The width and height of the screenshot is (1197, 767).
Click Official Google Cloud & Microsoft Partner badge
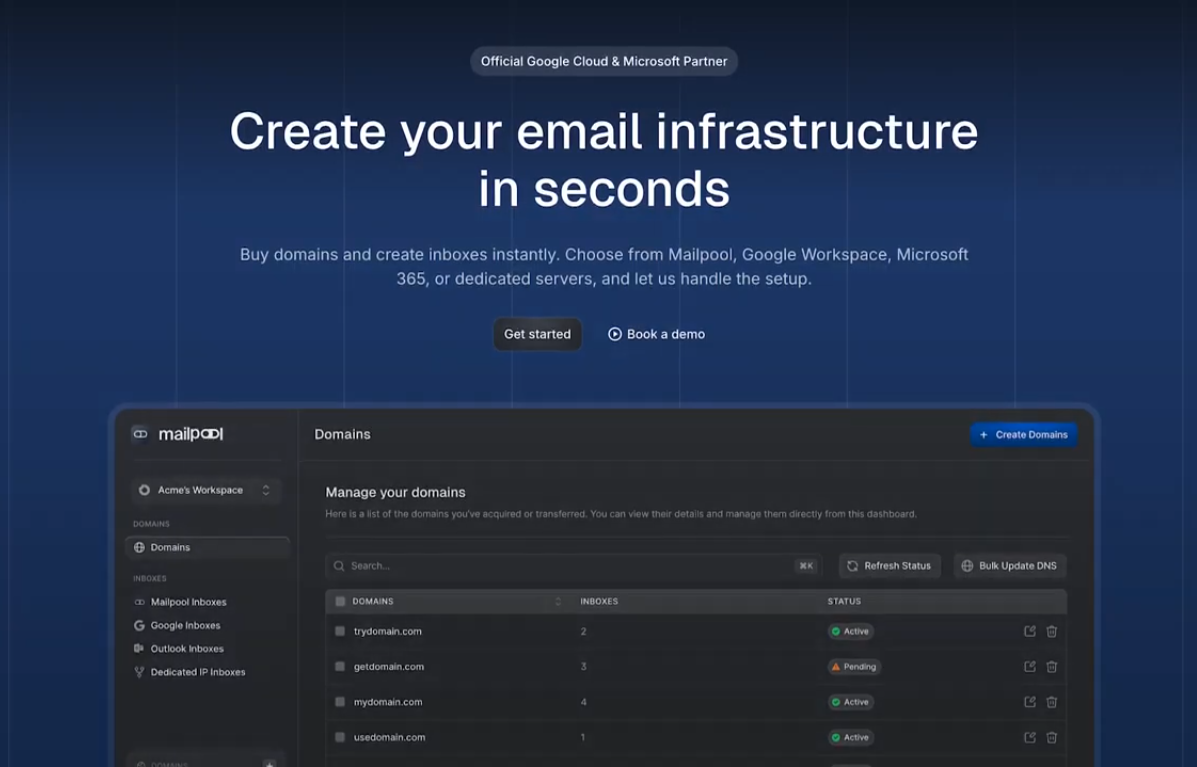click(x=604, y=61)
